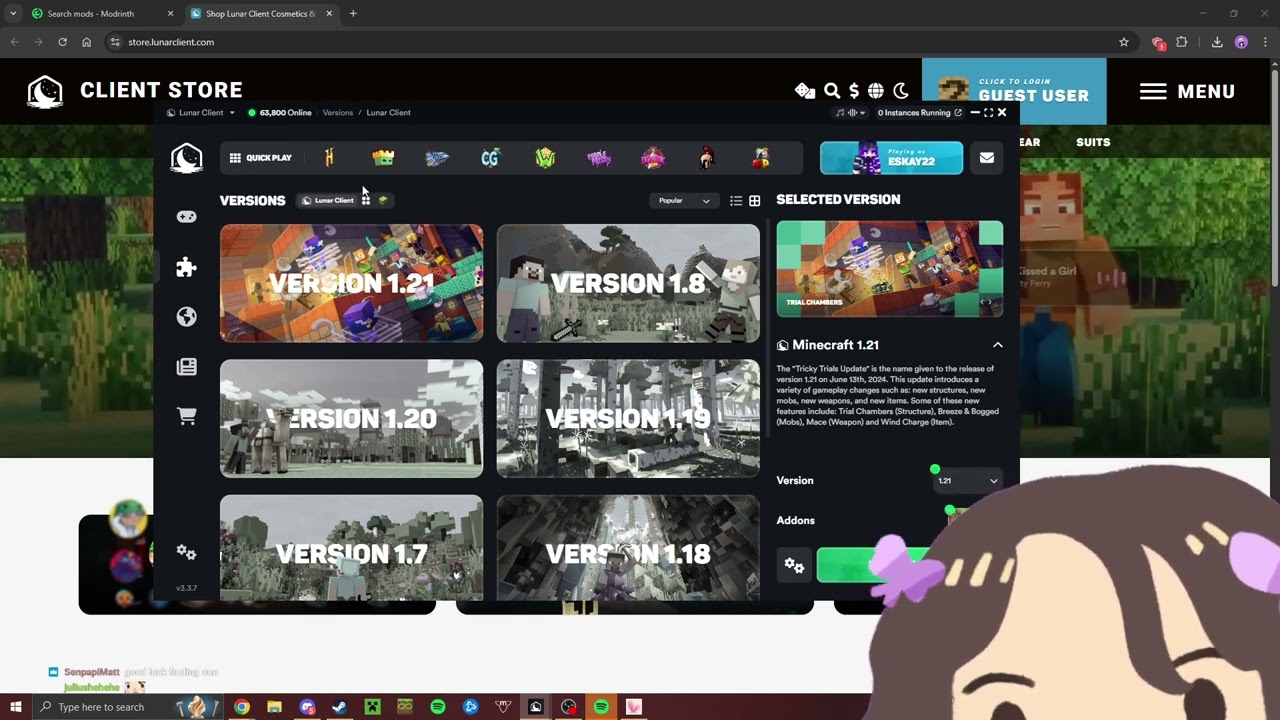
Task: Open the browser downloads icon
Action: [1217, 42]
